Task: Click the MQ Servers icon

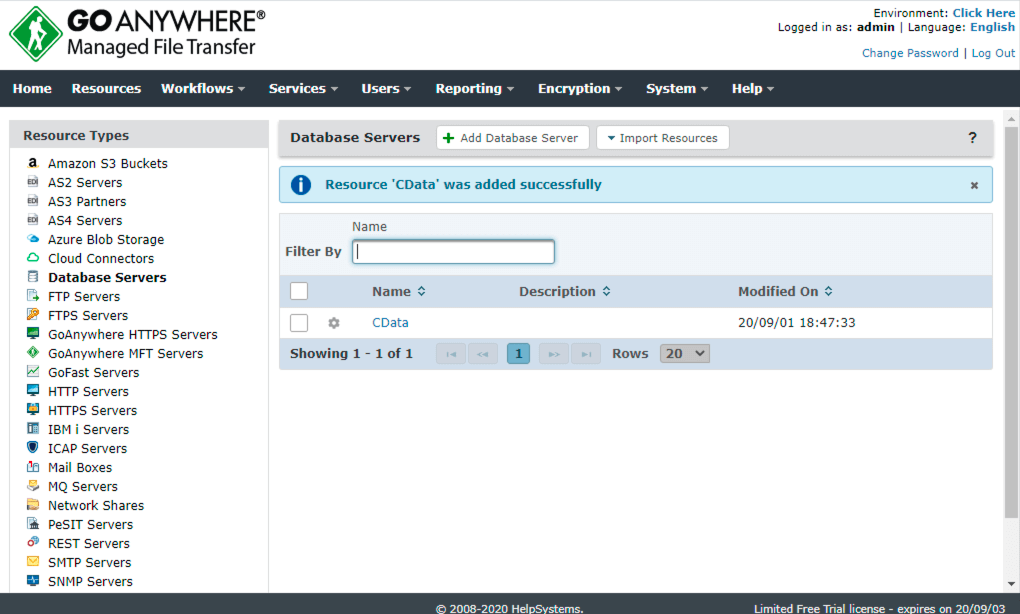Action: (33, 485)
